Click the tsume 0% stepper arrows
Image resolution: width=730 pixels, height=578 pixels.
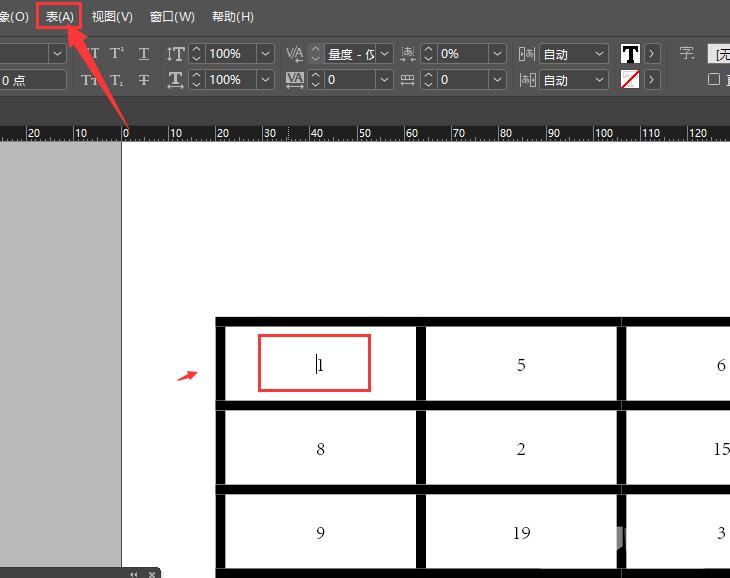pos(428,54)
